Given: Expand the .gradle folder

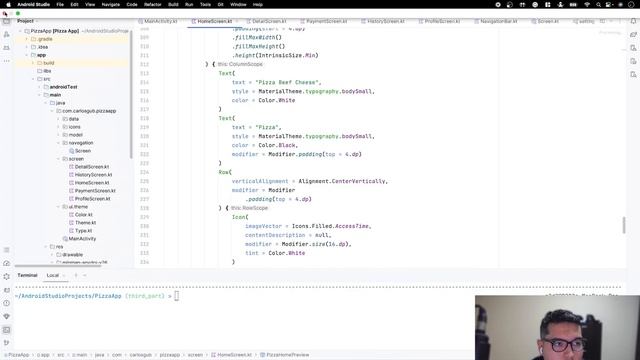Looking at the screenshot, I should pos(27,39).
